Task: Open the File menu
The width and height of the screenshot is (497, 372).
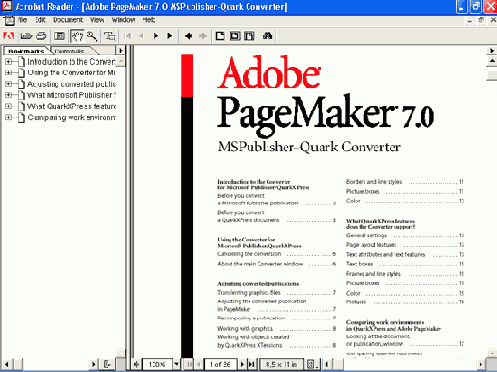Action: [23, 20]
